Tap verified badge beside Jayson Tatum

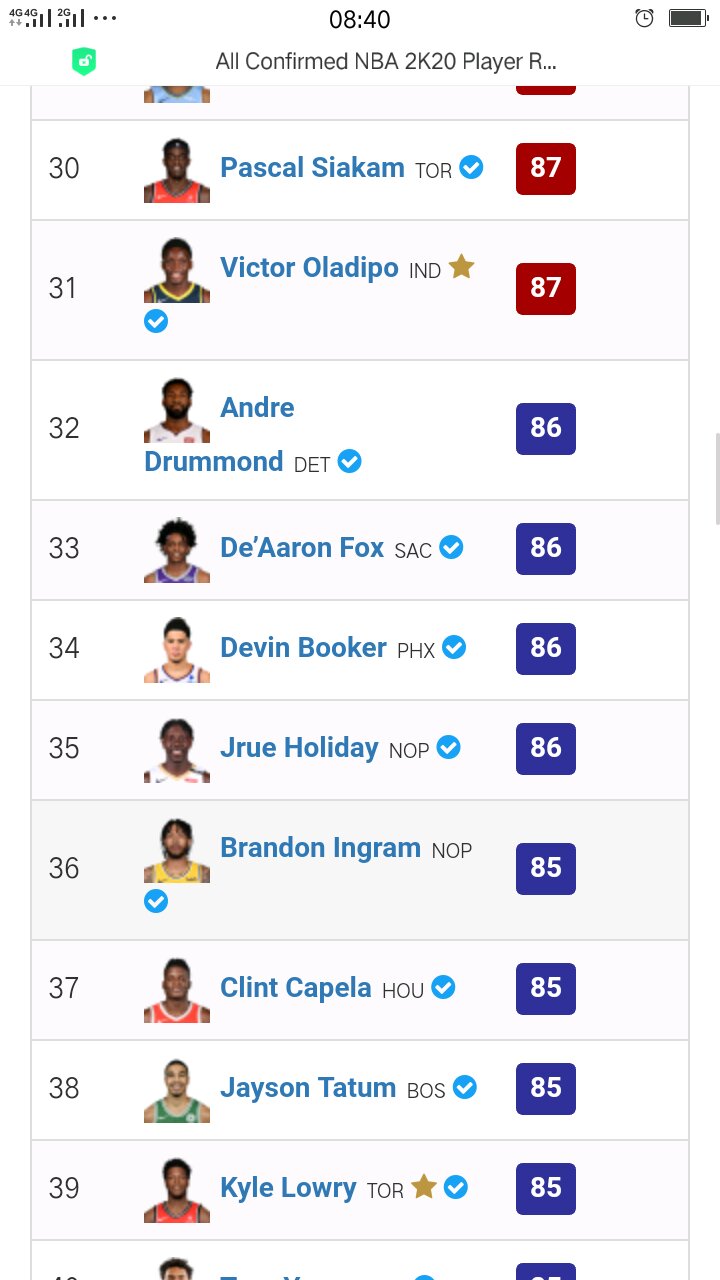465,1087
